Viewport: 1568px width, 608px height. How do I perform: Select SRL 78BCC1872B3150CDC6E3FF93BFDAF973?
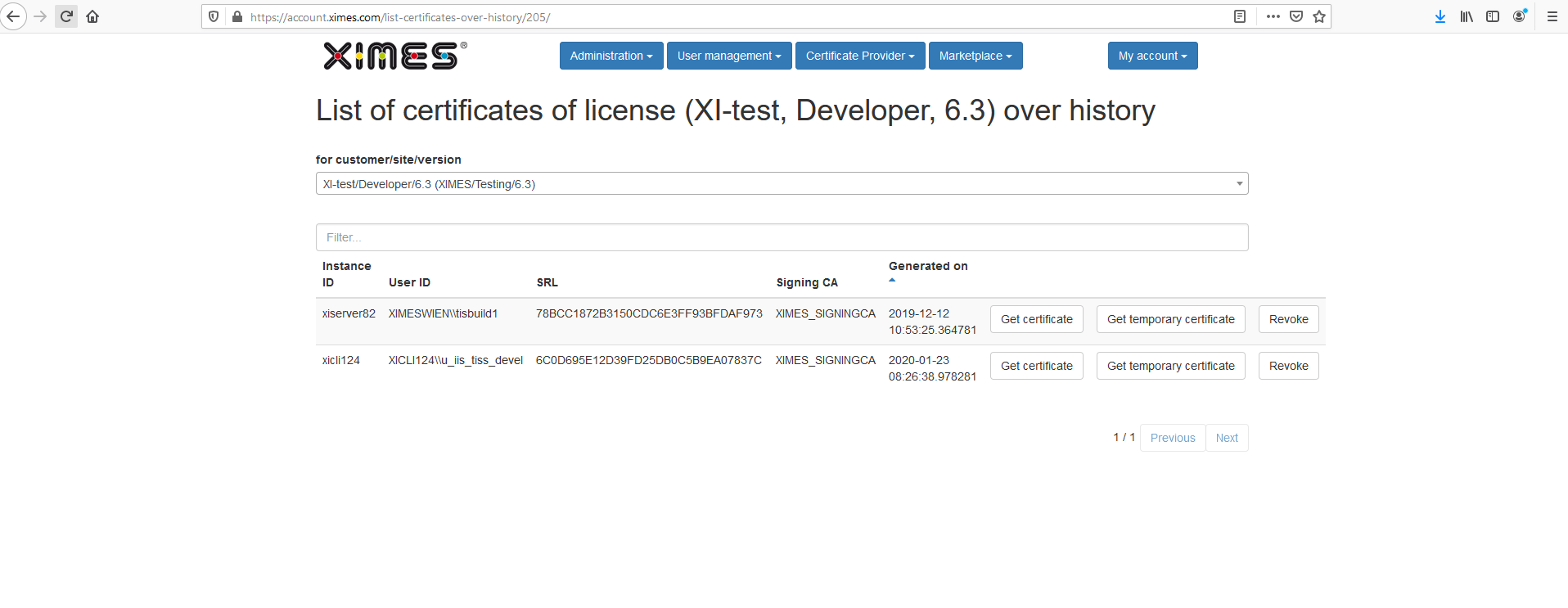tap(649, 313)
